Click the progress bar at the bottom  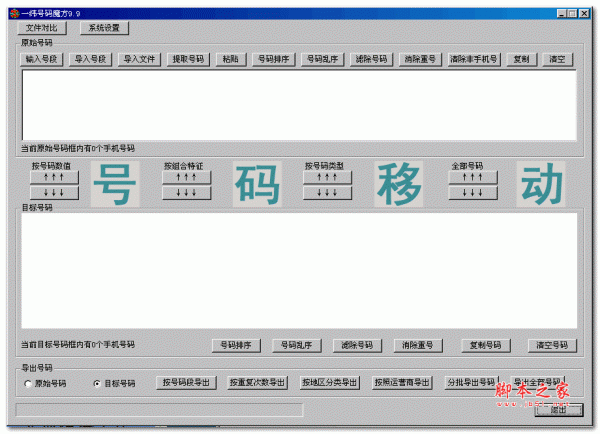[x=159, y=410]
